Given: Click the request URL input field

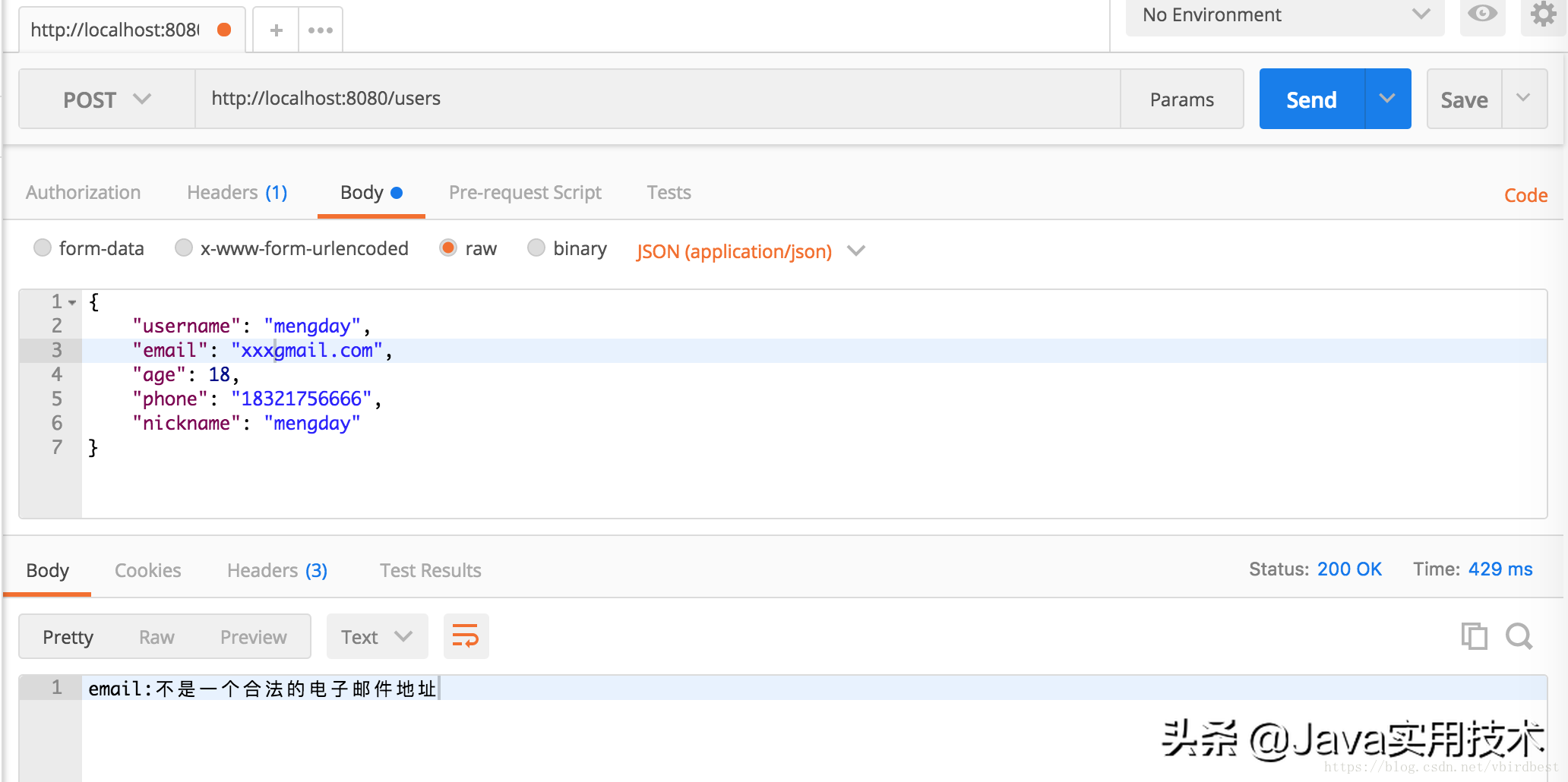Looking at the screenshot, I should coord(657,99).
